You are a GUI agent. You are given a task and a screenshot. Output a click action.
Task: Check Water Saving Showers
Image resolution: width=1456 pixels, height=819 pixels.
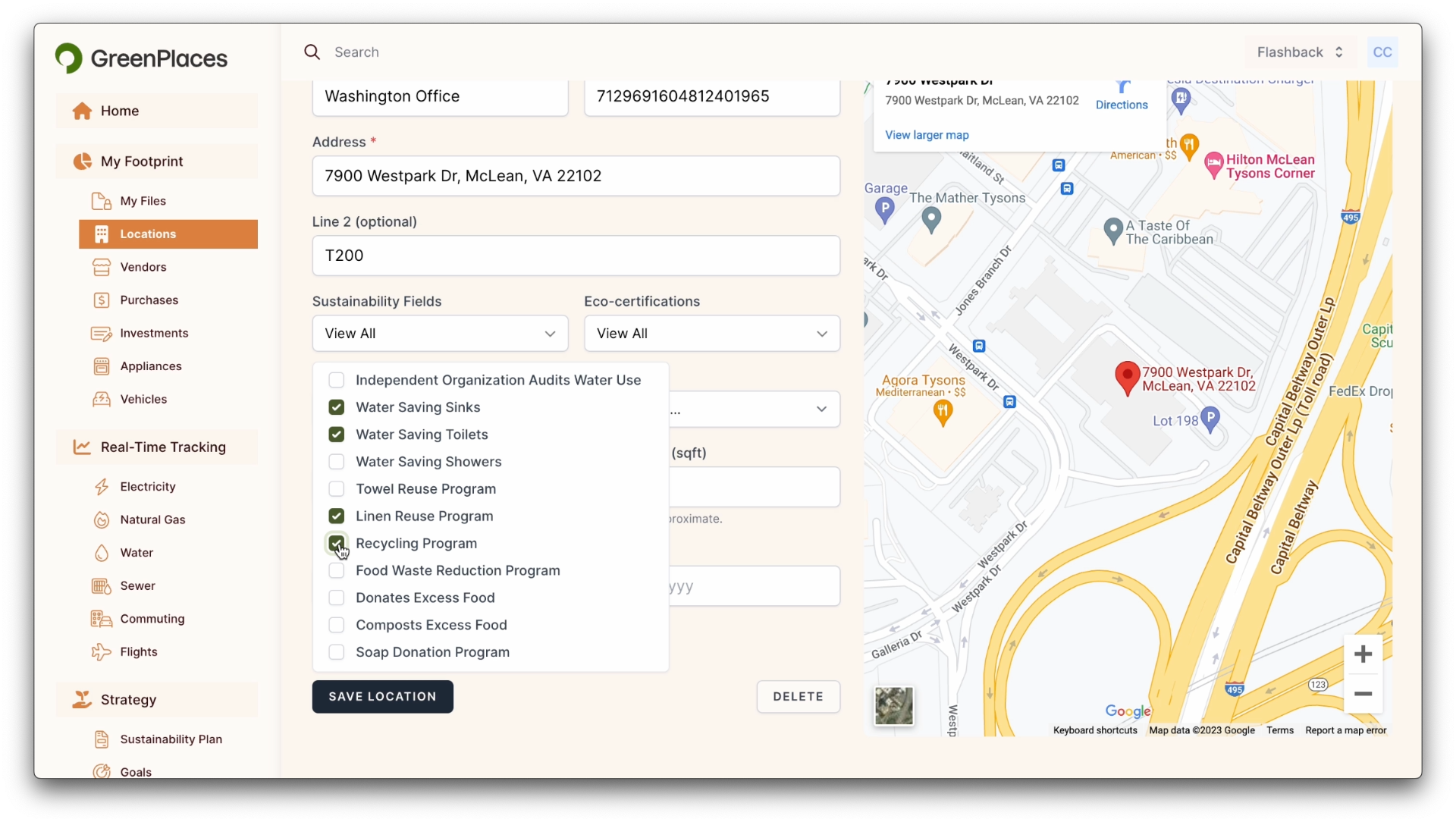coord(336,462)
